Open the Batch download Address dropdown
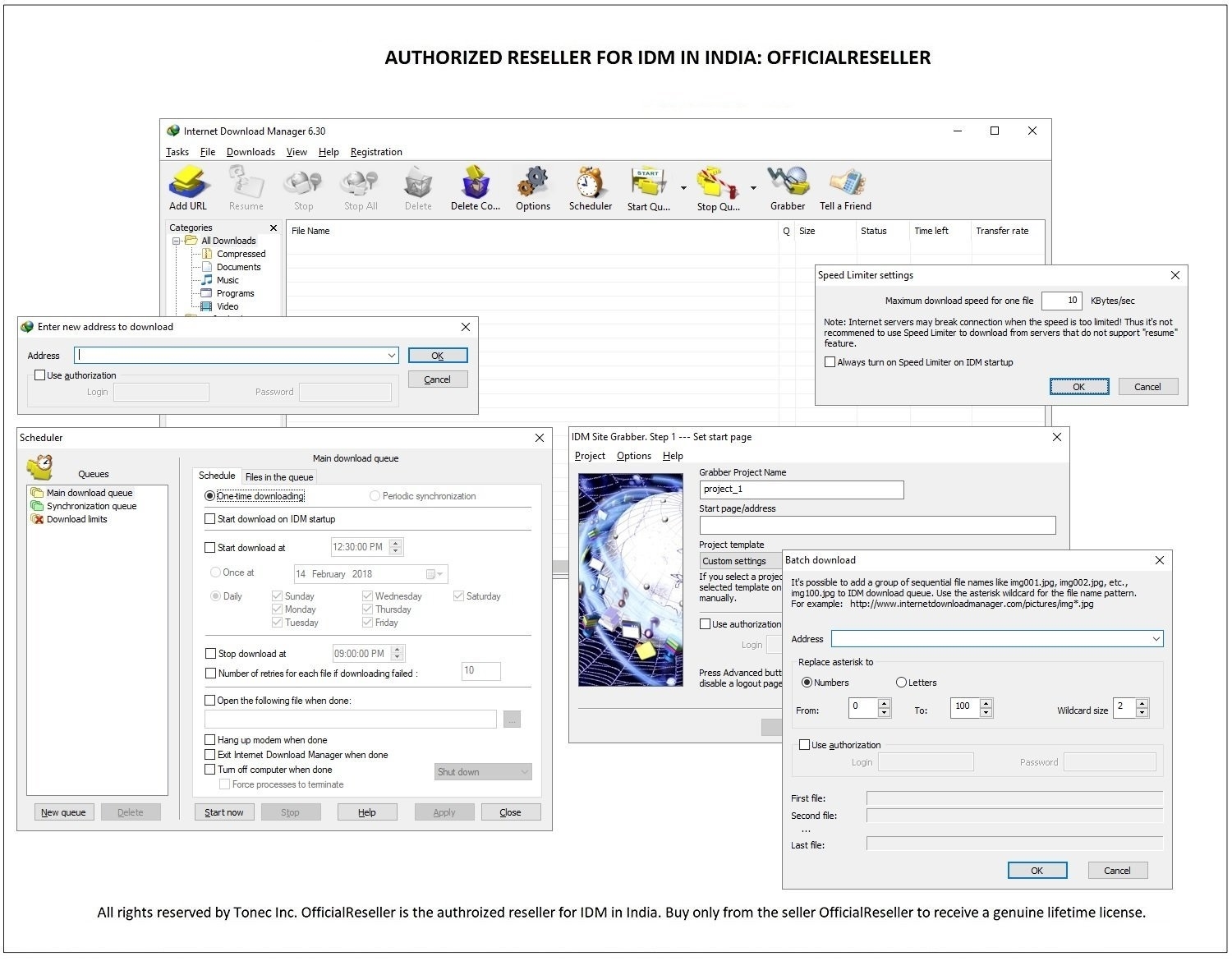The image size is (1232, 961). 1156,639
